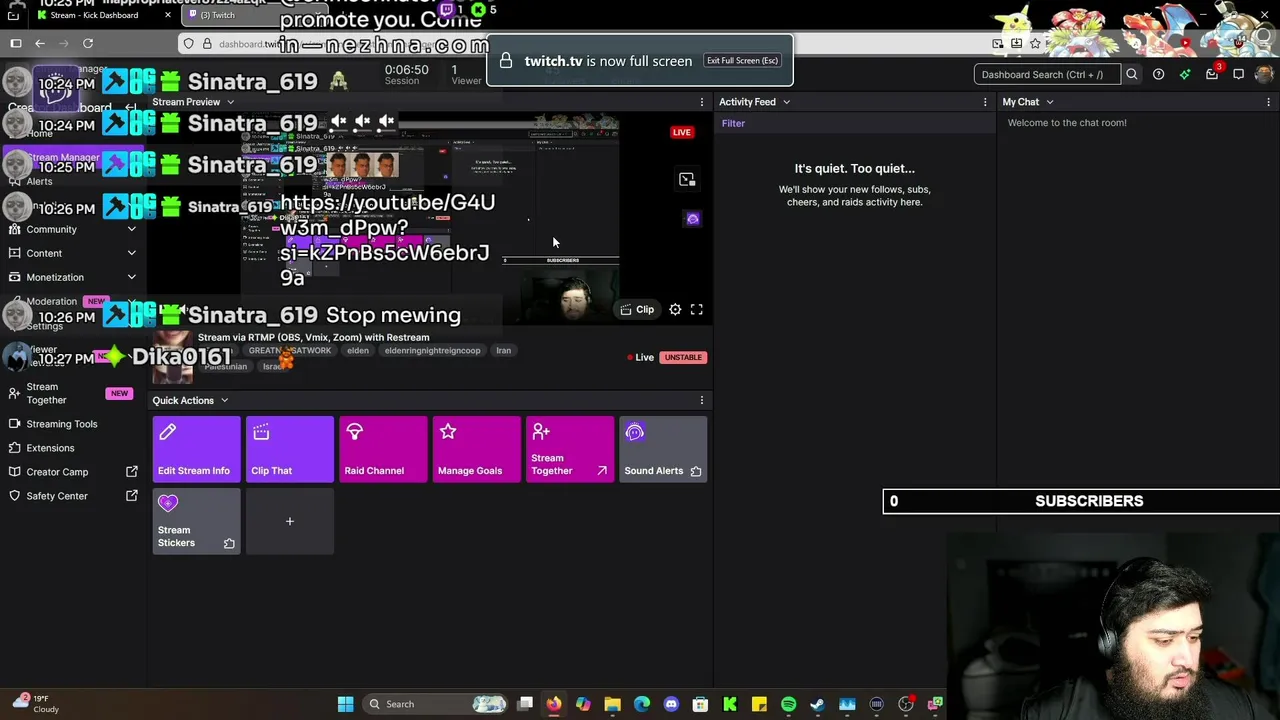Click the green sparkle icon in header

[x=1185, y=74]
